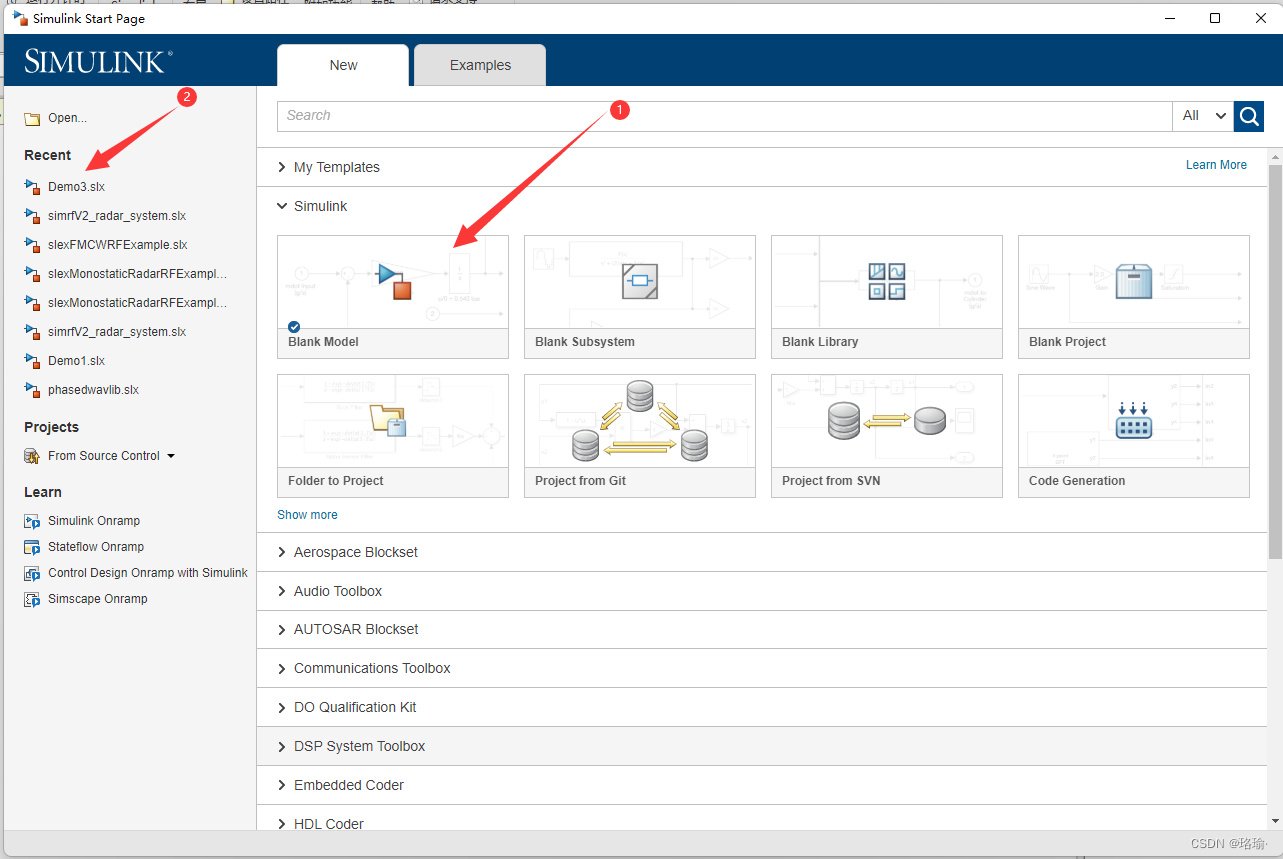
Task: Open the All filter dropdown
Action: (x=1202, y=115)
